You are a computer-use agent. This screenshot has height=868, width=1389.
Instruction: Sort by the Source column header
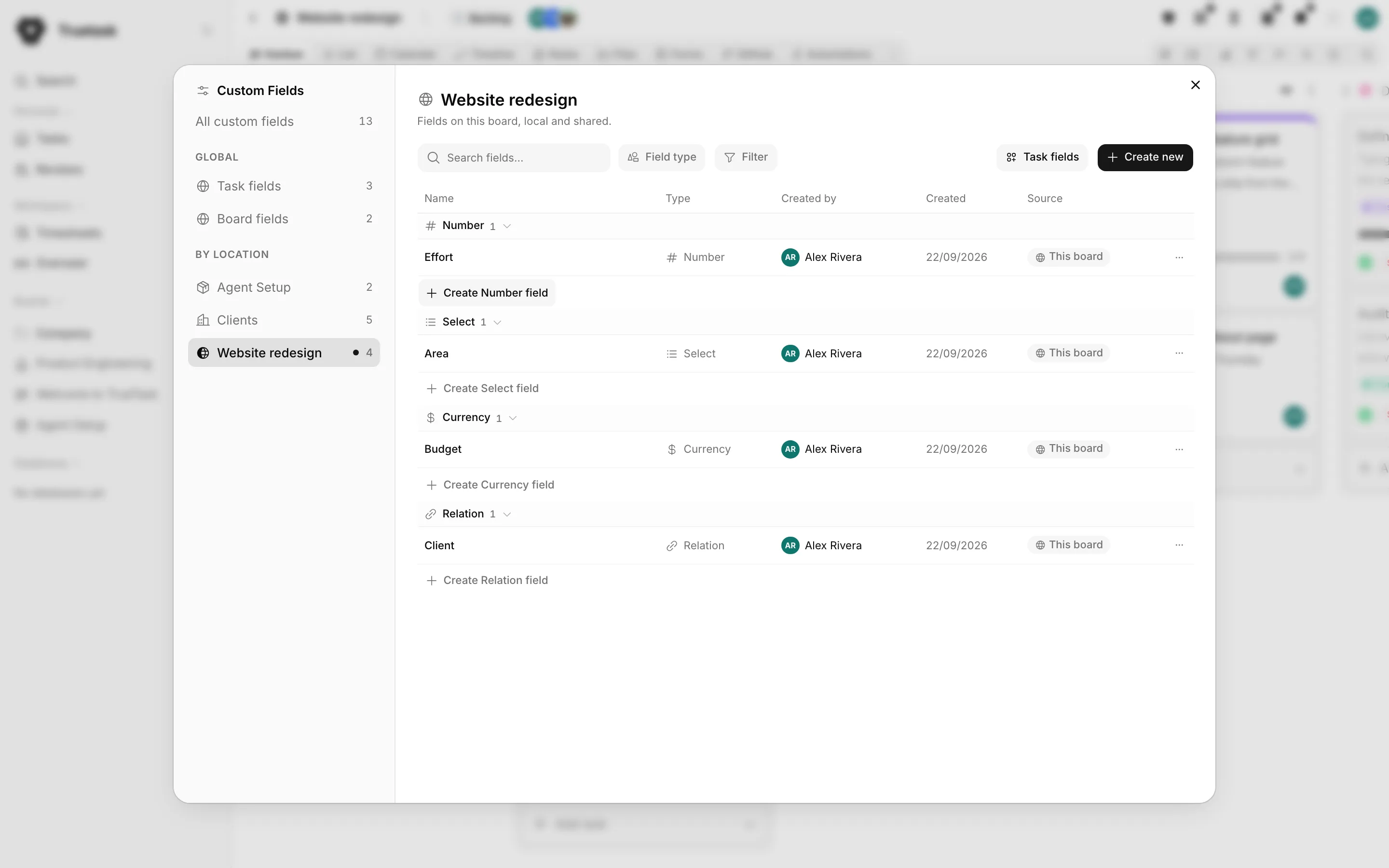pos(1045,198)
